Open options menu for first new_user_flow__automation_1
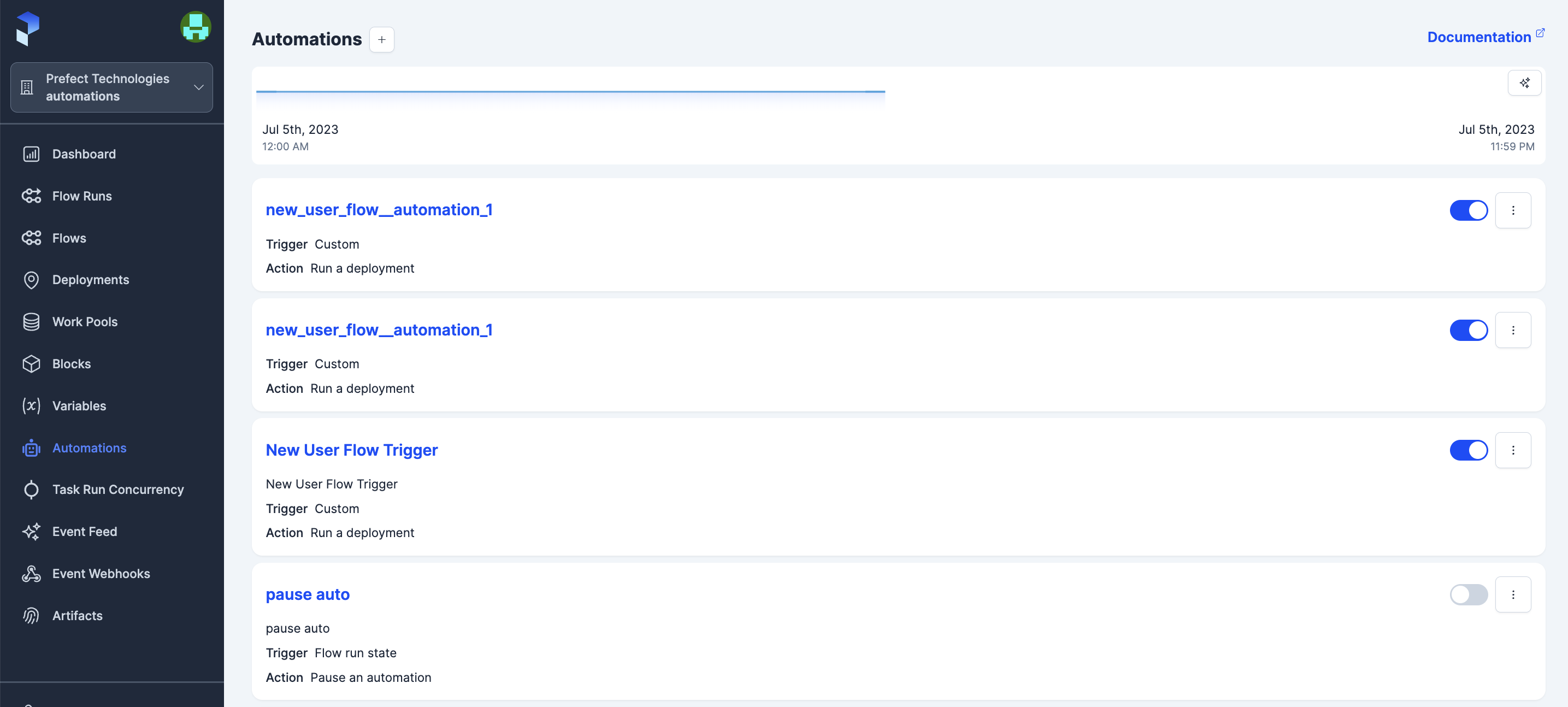Screen dimensions: 1568x707 click(x=1513, y=210)
